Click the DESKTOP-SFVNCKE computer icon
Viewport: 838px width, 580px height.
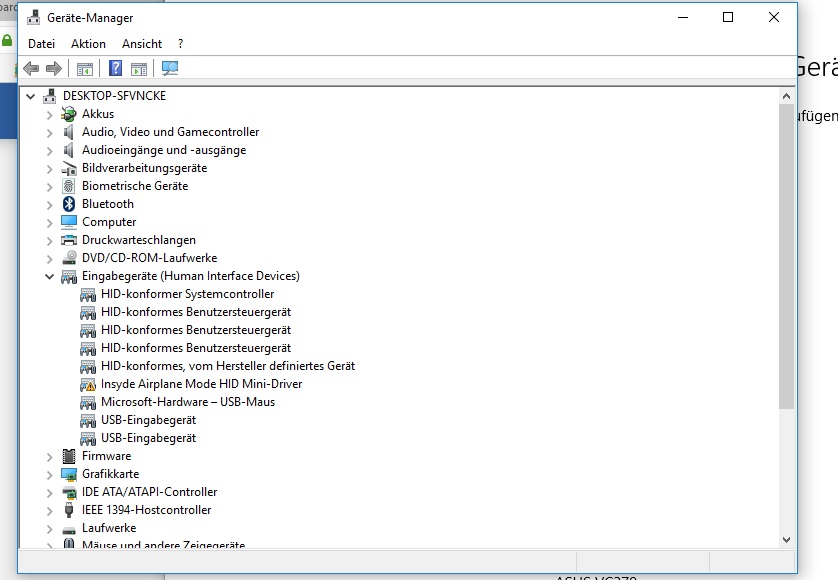tap(50, 96)
